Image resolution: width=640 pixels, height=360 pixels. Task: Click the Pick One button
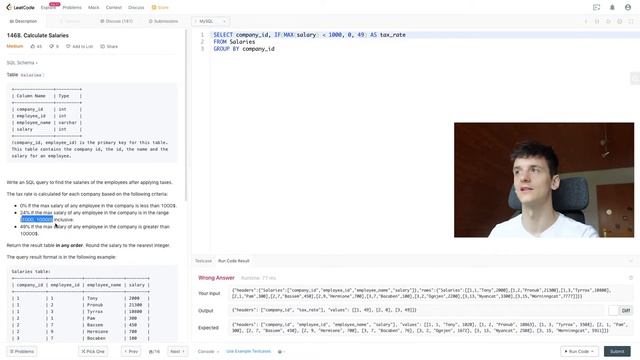click(93, 351)
